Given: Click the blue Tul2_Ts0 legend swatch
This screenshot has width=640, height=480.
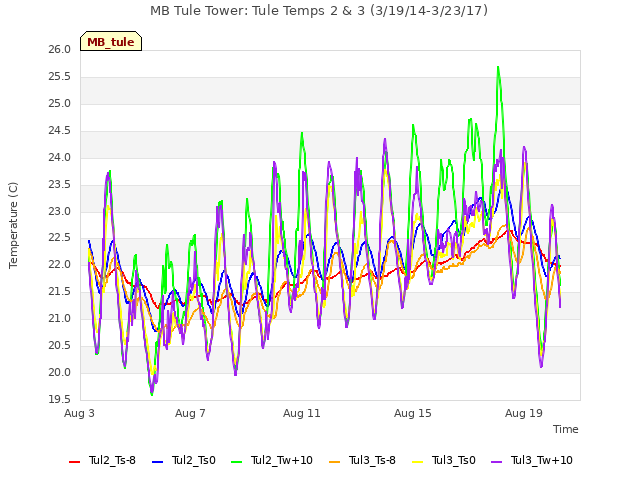Looking at the screenshot, I should [x=158, y=461].
